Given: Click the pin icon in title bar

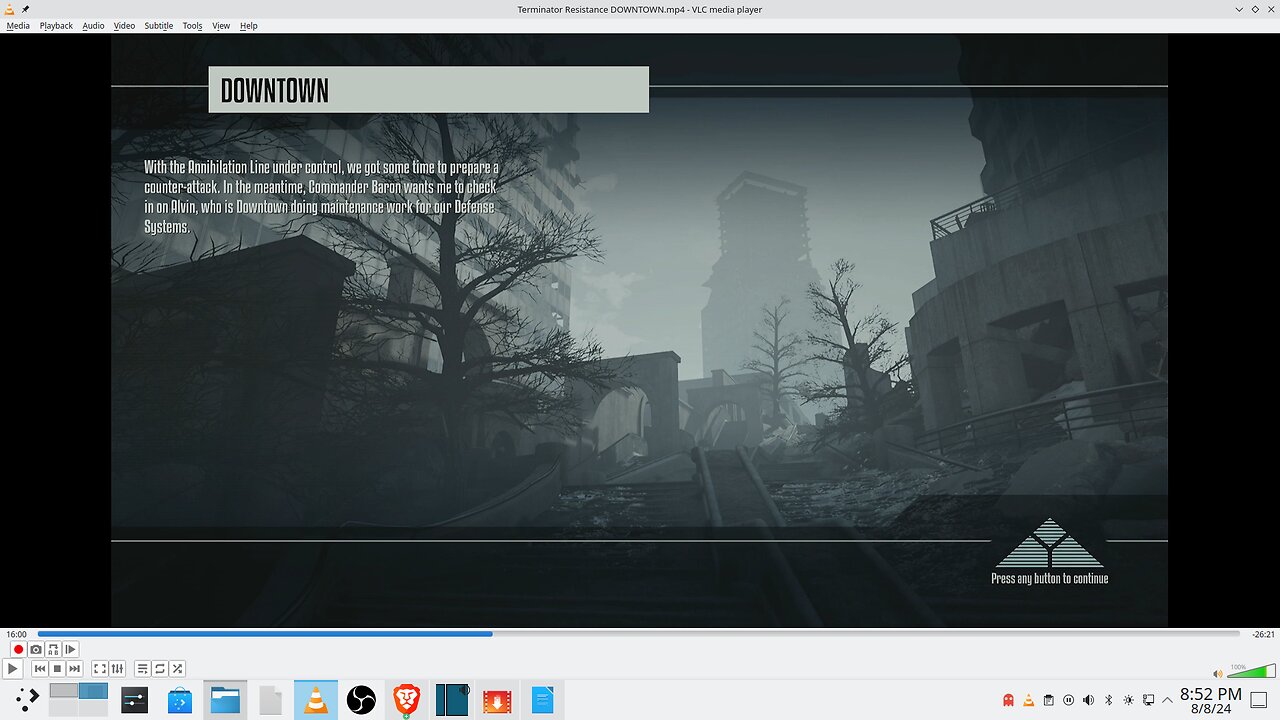Looking at the screenshot, I should tap(25, 9).
